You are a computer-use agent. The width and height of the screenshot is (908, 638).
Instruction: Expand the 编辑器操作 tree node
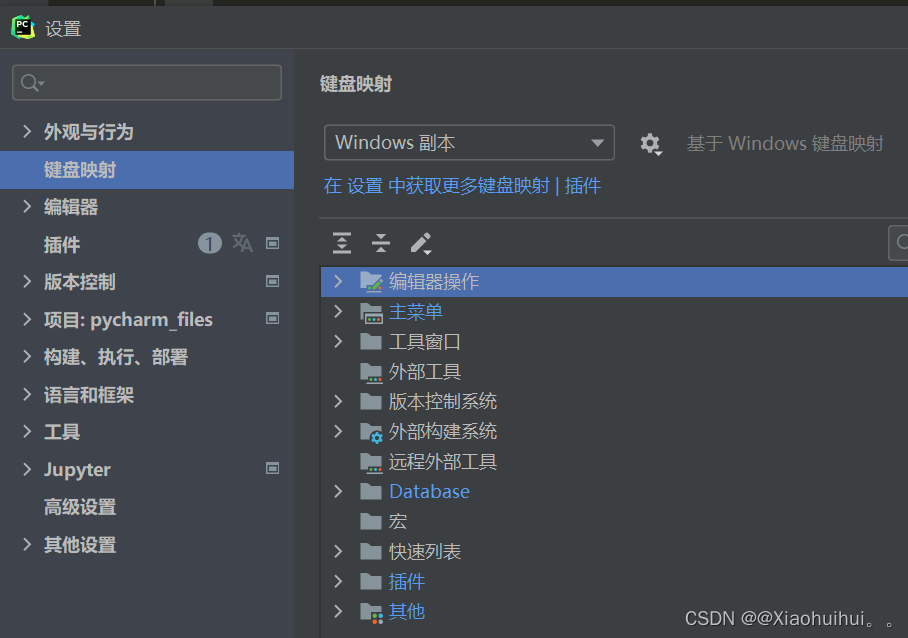tap(337, 282)
